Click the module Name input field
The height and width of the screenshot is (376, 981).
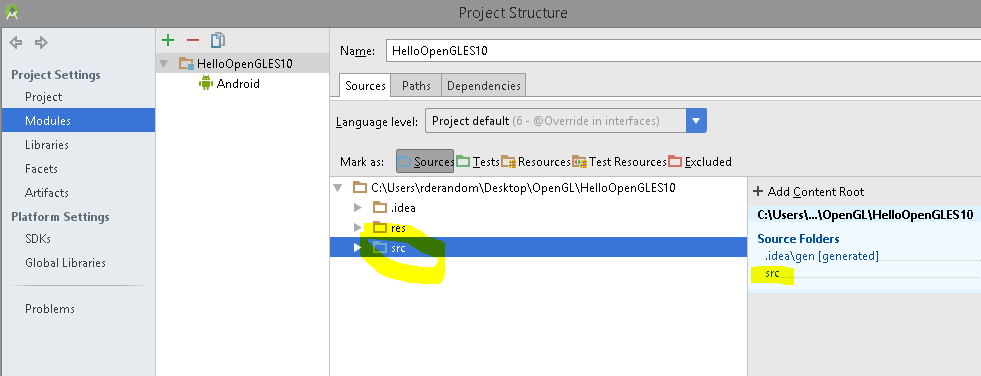click(x=684, y=51)
